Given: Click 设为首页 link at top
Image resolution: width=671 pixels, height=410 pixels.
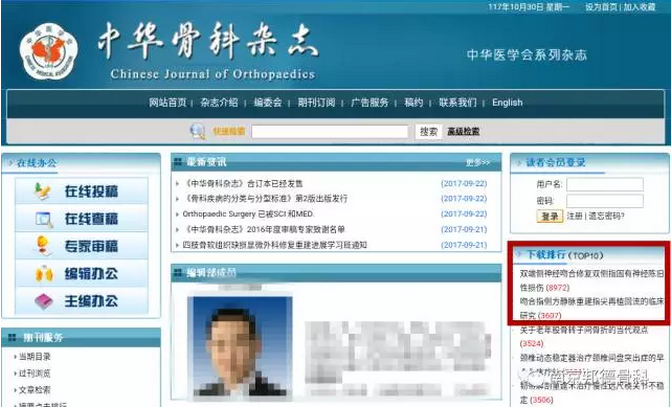Looking at the screenshot, I should (602, 7).
